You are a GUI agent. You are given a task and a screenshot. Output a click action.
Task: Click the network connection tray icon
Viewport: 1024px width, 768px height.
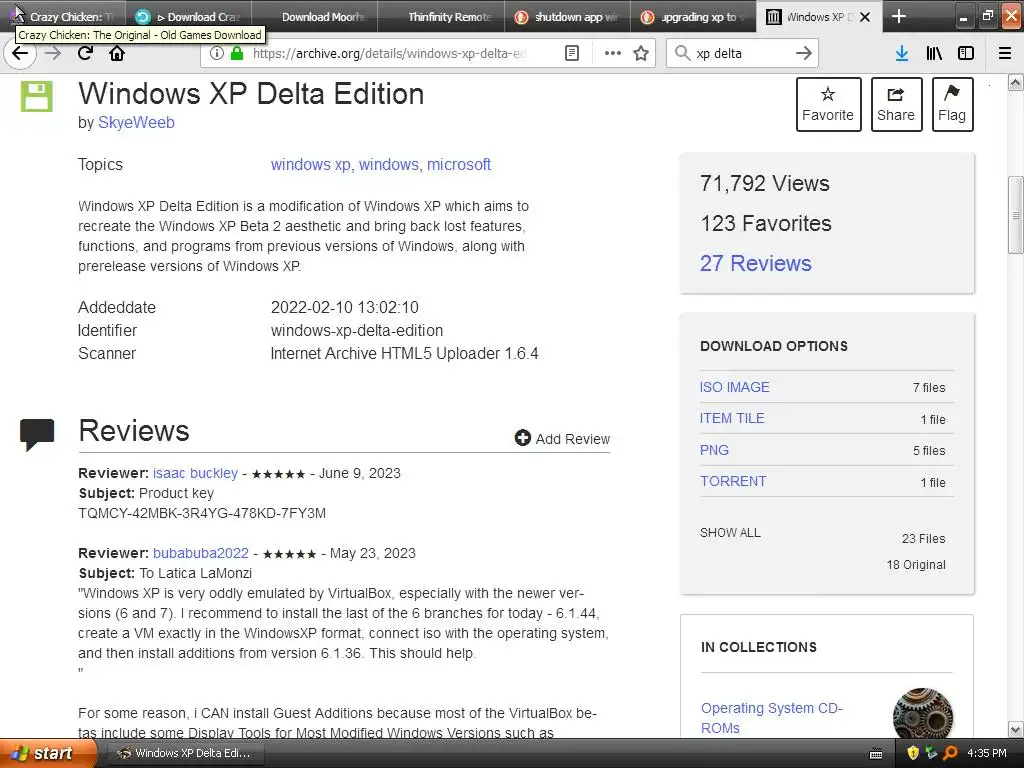tap(931, 753)
